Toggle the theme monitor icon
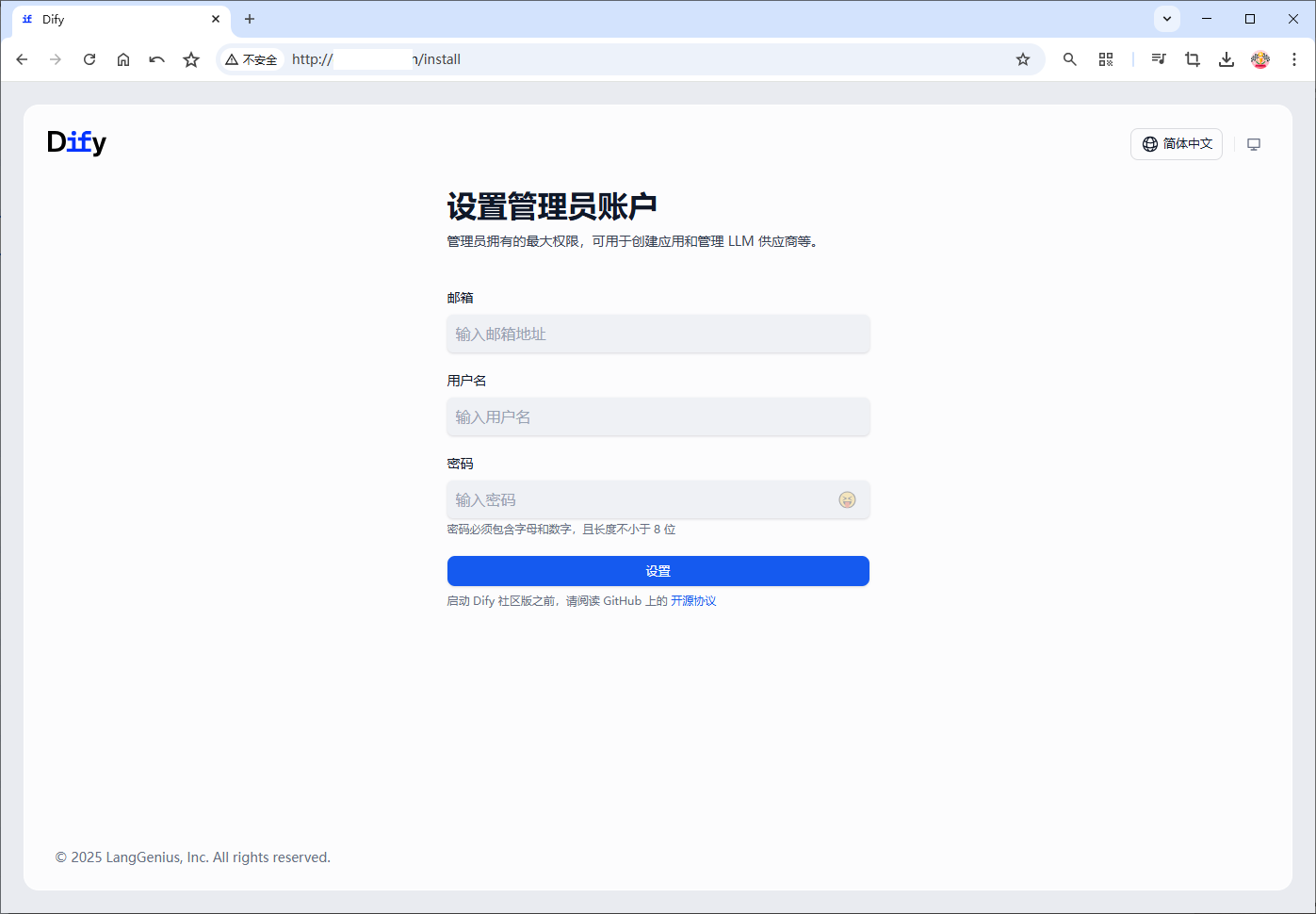The width and height of the screenshot is (1316, 914). 1254,144
